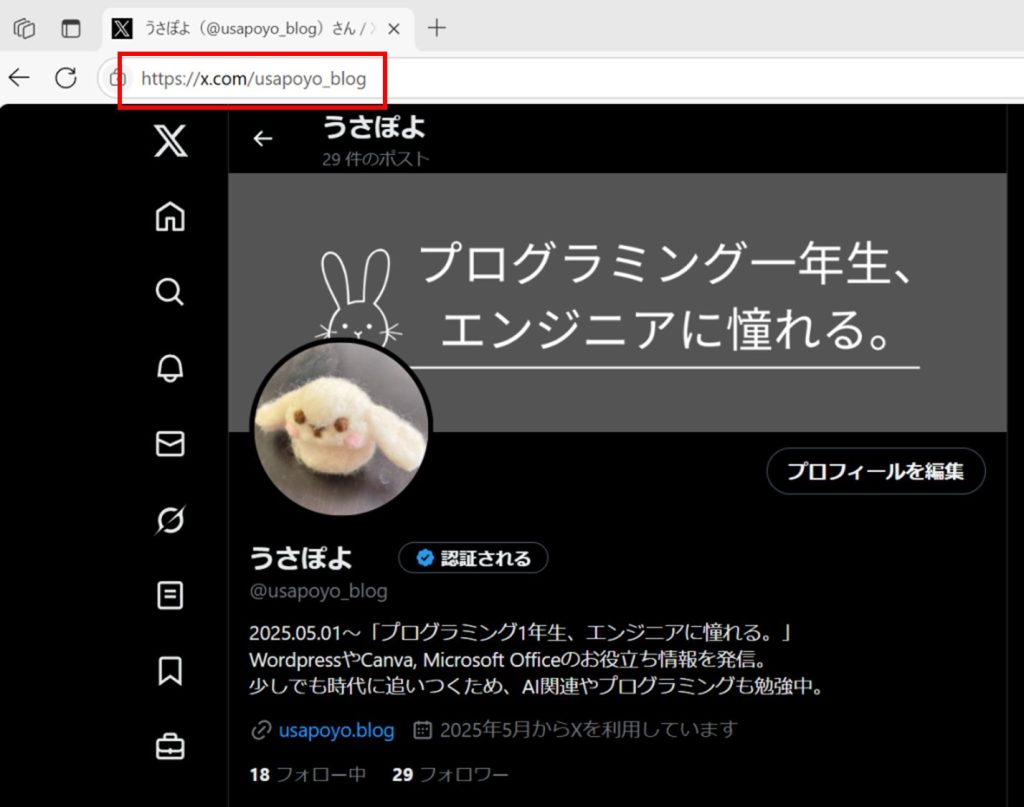Viewport: 1024px width, 807px height.
Task: Open Grok icon in sidebar
Action: 170,520
